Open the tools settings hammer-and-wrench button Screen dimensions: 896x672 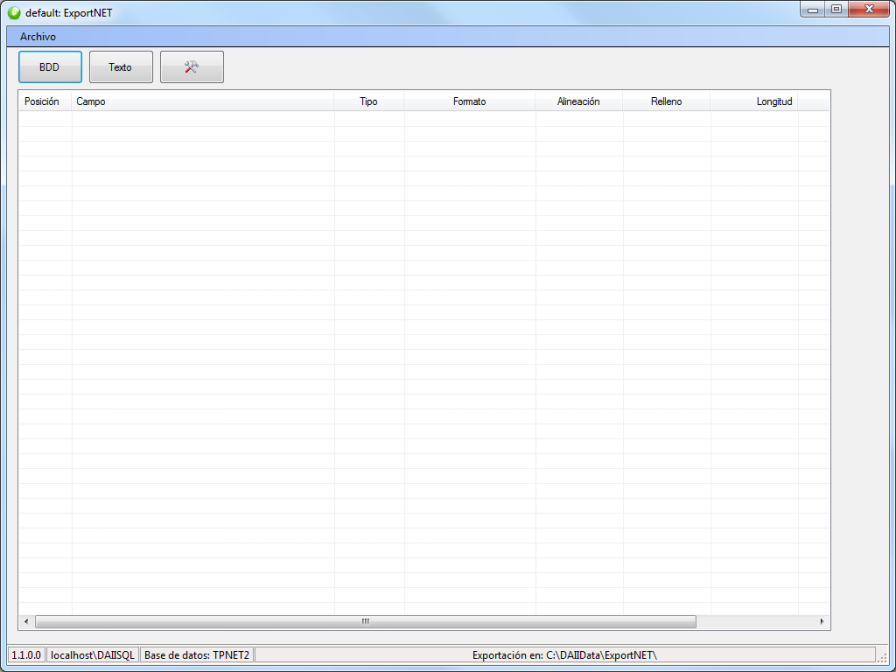tap(191, 67)
